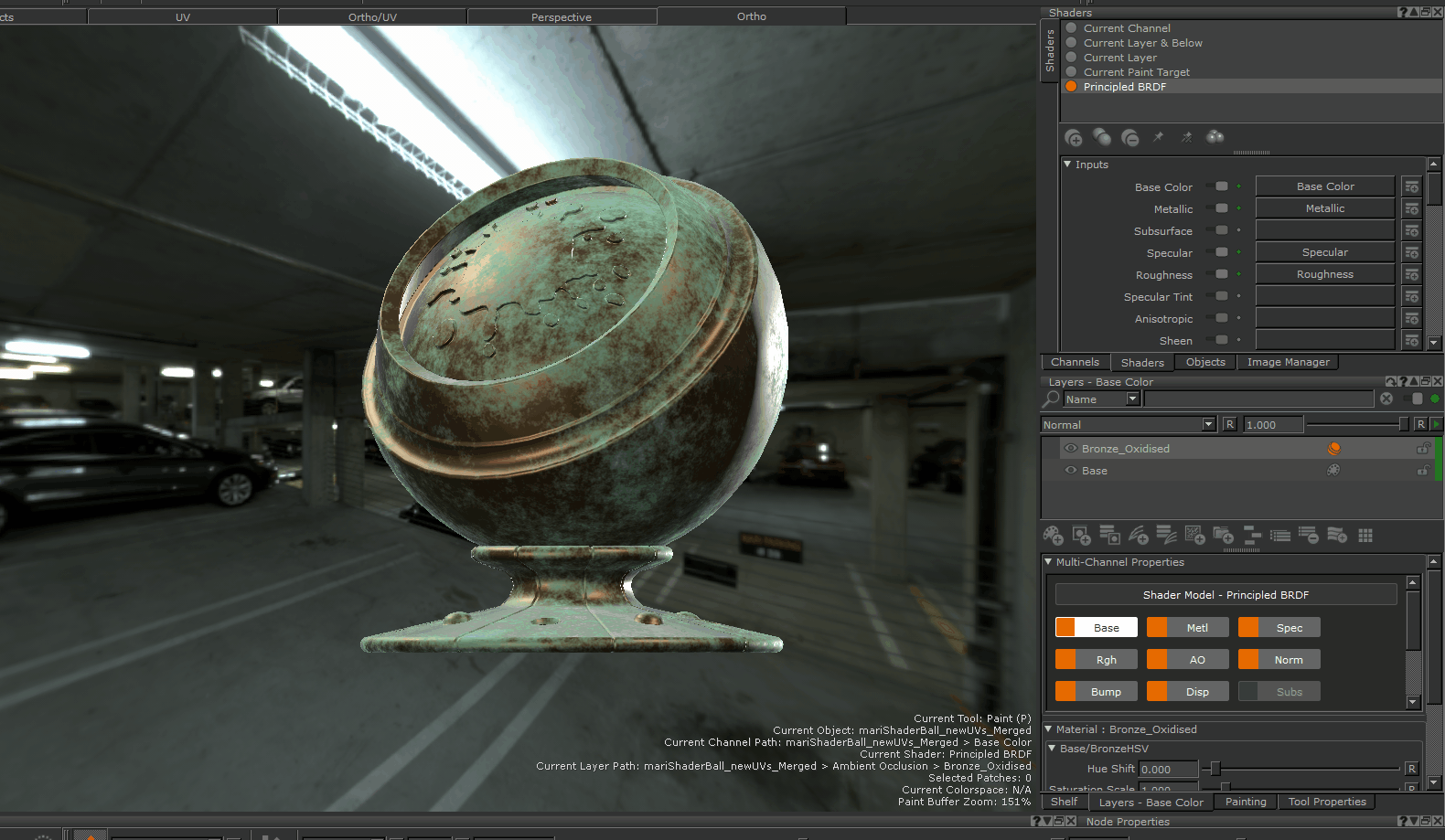The image size is (1445, 840).
Task: Toggle visibility of the Base layer
Action: click(x=1070, y=471)
